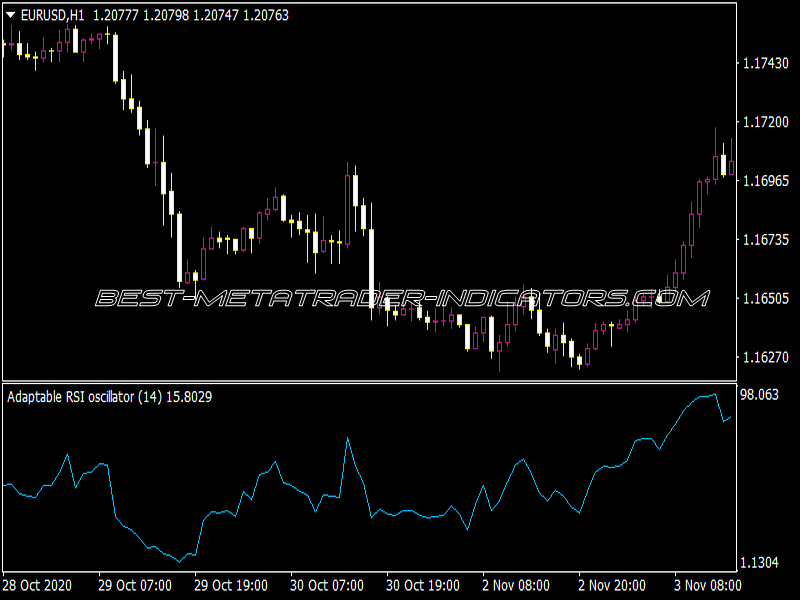Click the 1.17430 price axis label
This screenshot has height=600, width=800.
(766, 63)
